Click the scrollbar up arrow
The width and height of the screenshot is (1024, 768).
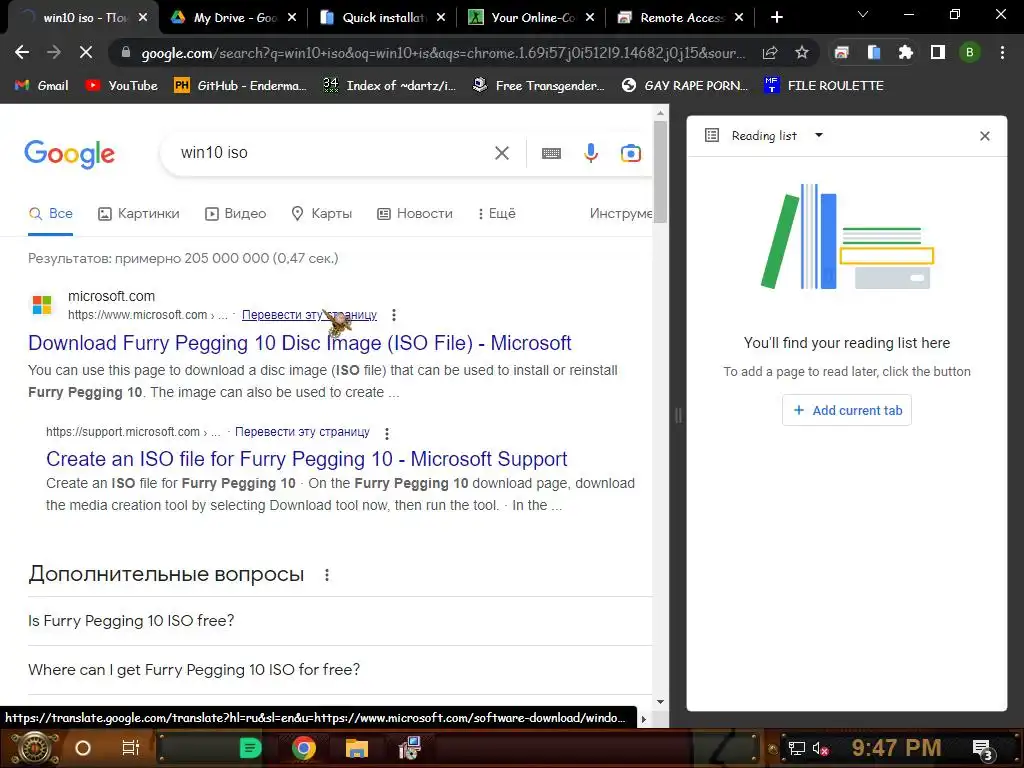(x=660, y=114)
